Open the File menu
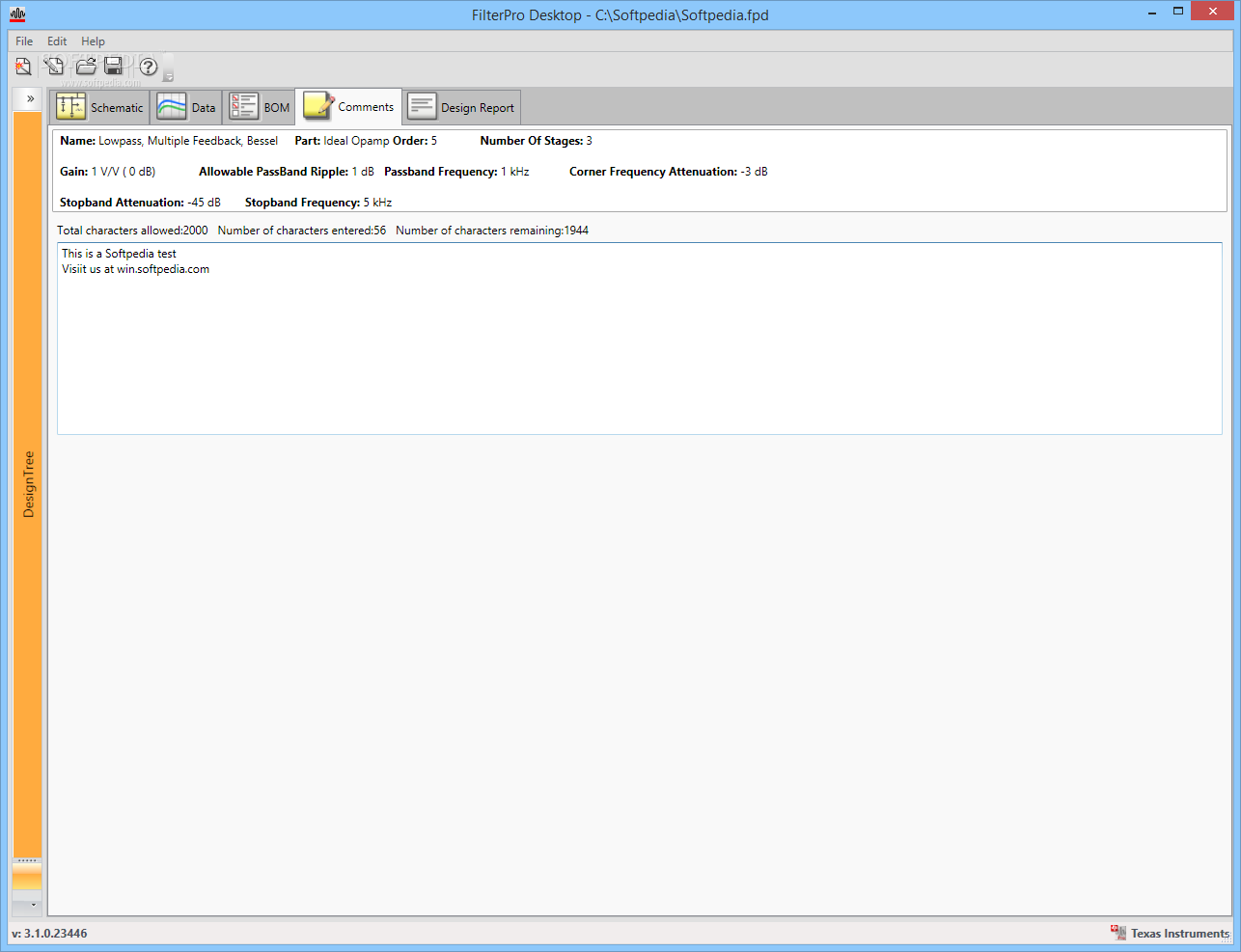Image resolution: width=1241 pixels, height=952 pixels. tap(24, 41)
